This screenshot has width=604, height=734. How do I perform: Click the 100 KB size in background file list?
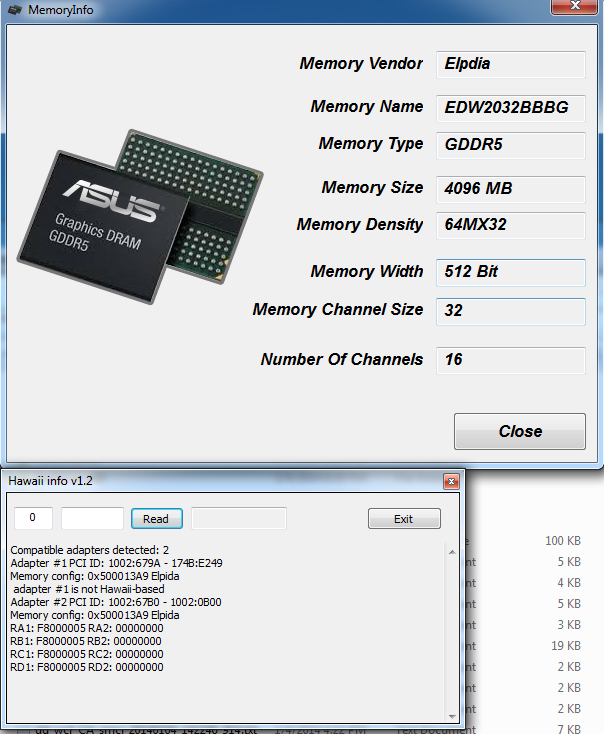[563, 541]
